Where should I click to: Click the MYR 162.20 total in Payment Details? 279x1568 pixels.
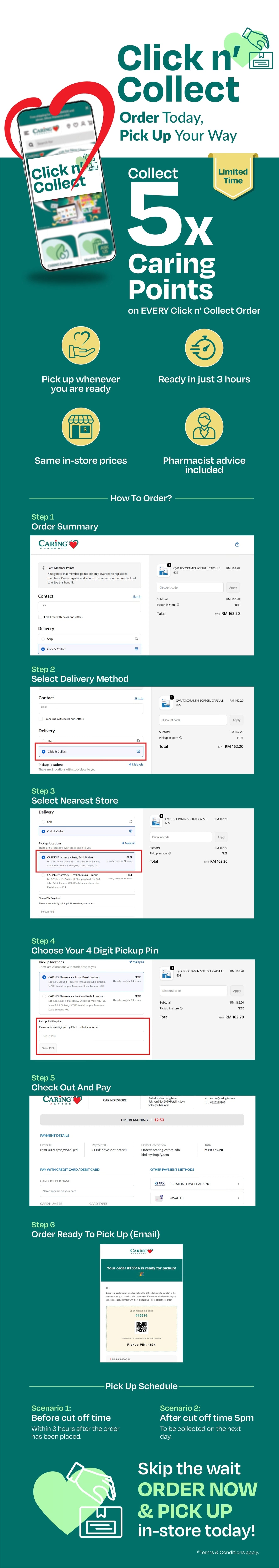[214, 1150]
